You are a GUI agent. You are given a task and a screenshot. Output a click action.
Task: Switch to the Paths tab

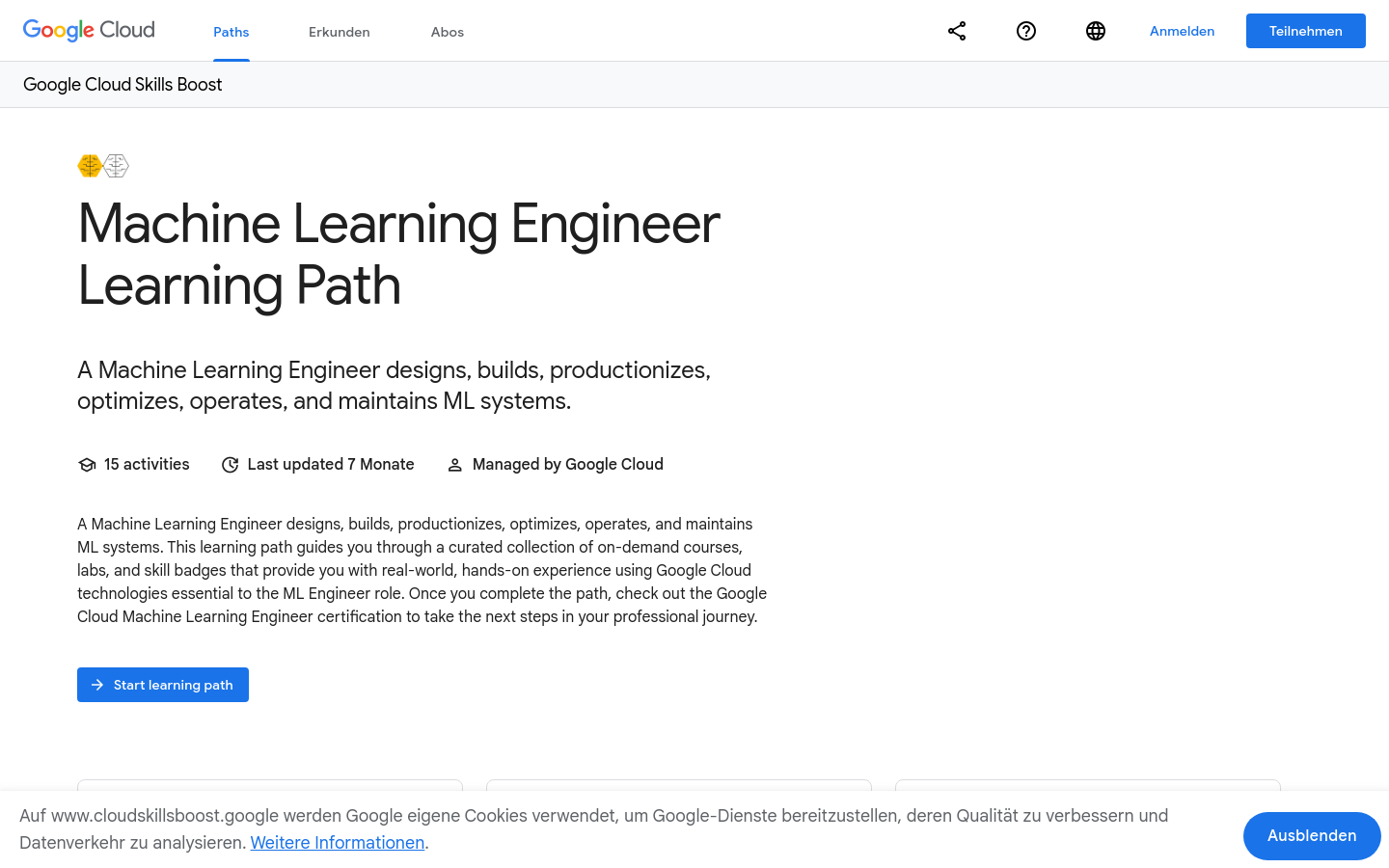click(x=231, y=32)
